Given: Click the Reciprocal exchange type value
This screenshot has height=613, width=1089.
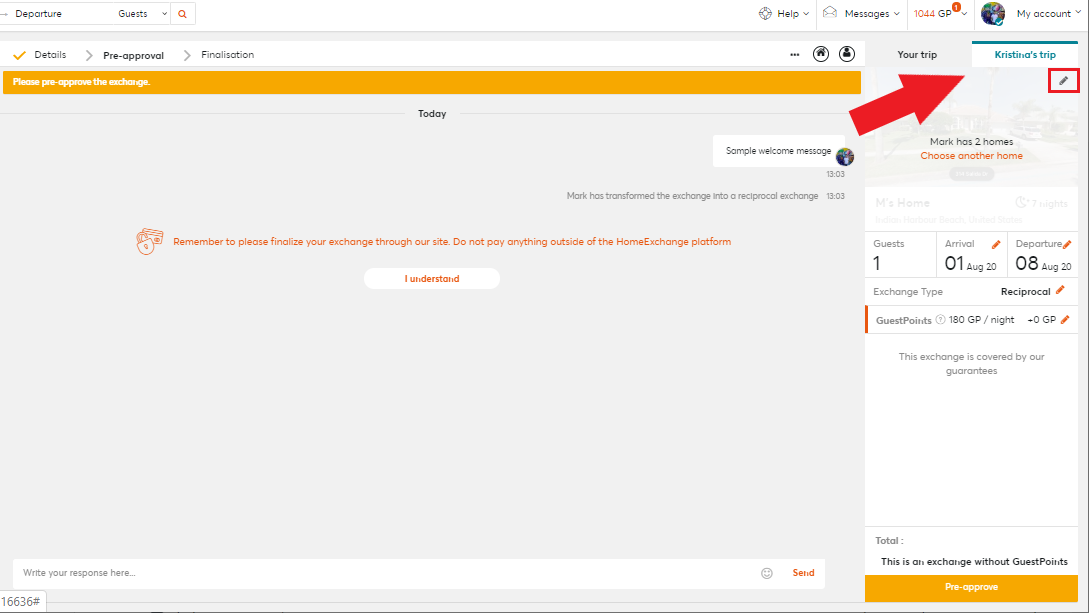Looking at the screenshot, I should point(1025,292).
